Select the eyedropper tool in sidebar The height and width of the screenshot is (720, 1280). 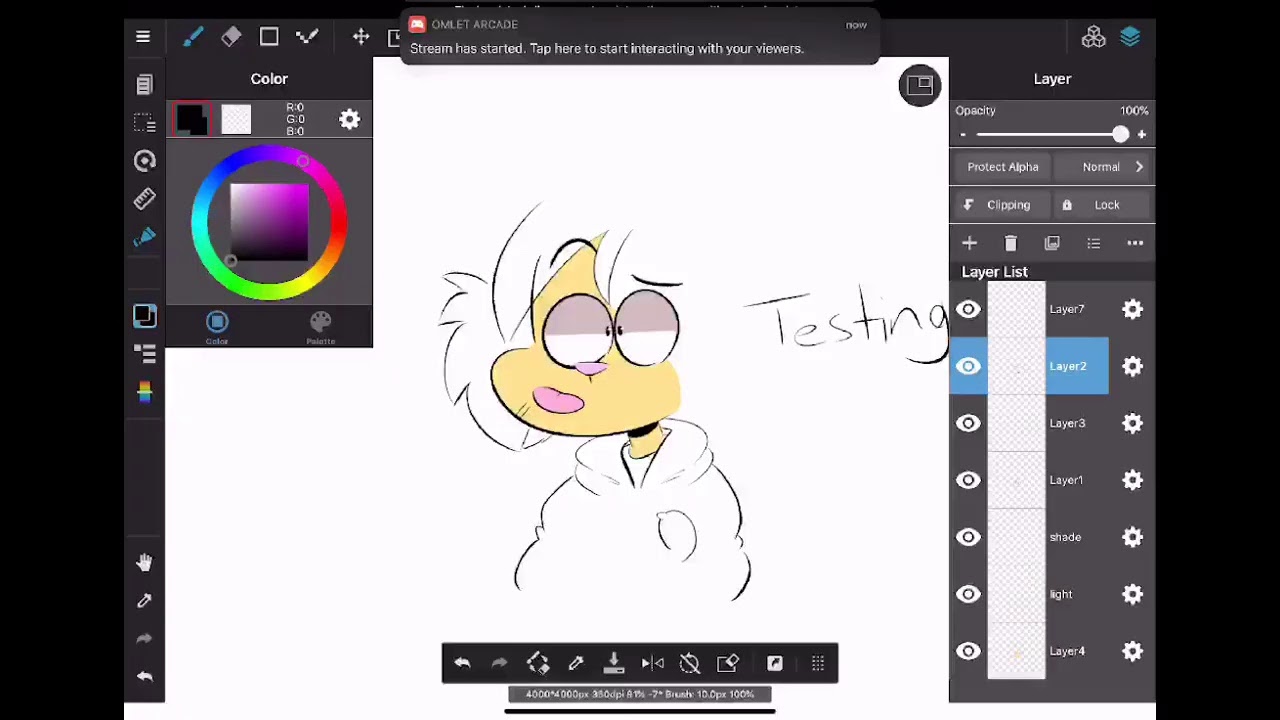point(145,601)
